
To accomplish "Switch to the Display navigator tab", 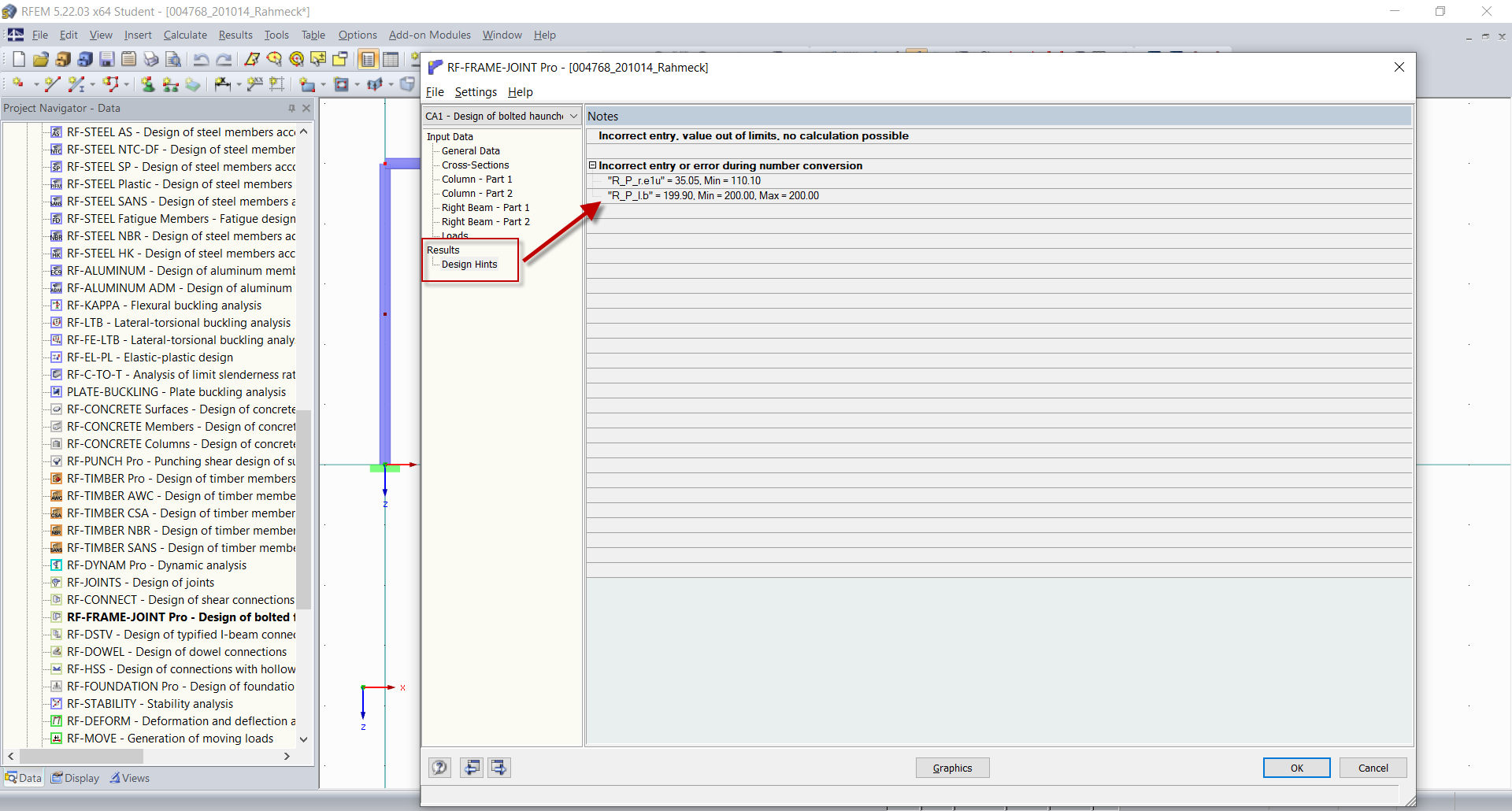I will click(76, 778).
